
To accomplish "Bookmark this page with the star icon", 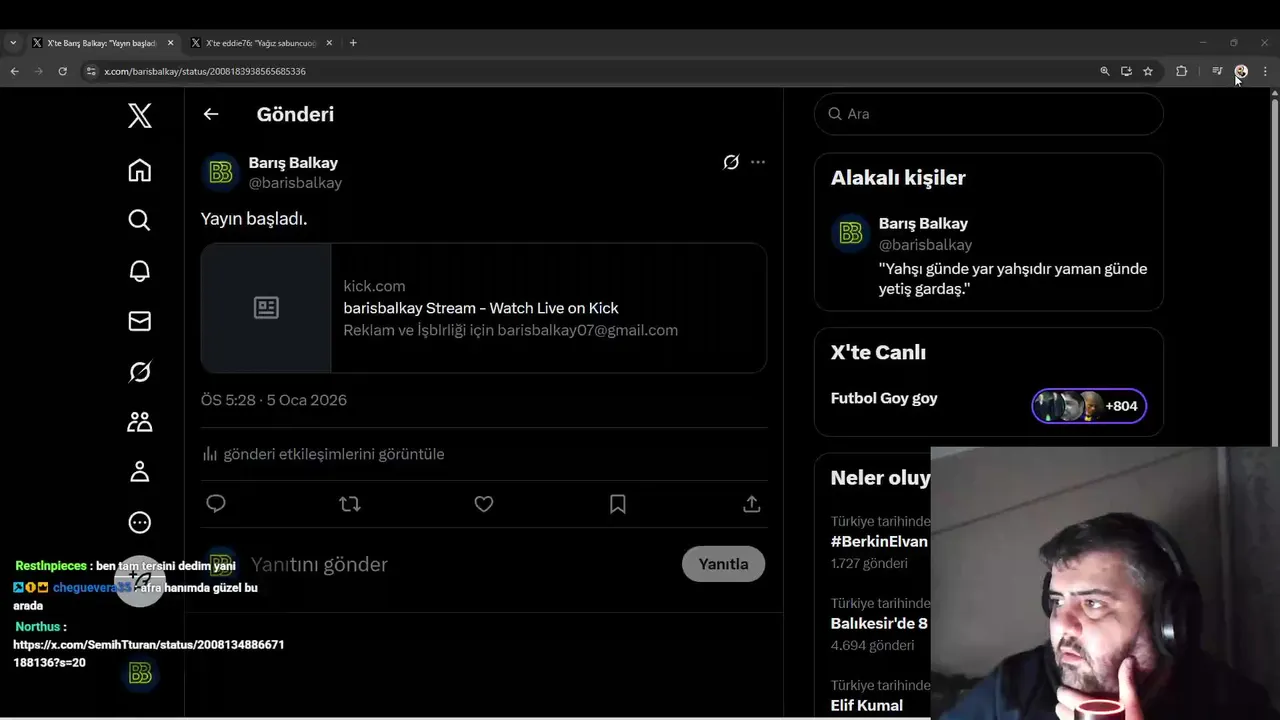I will [1148, 71].
